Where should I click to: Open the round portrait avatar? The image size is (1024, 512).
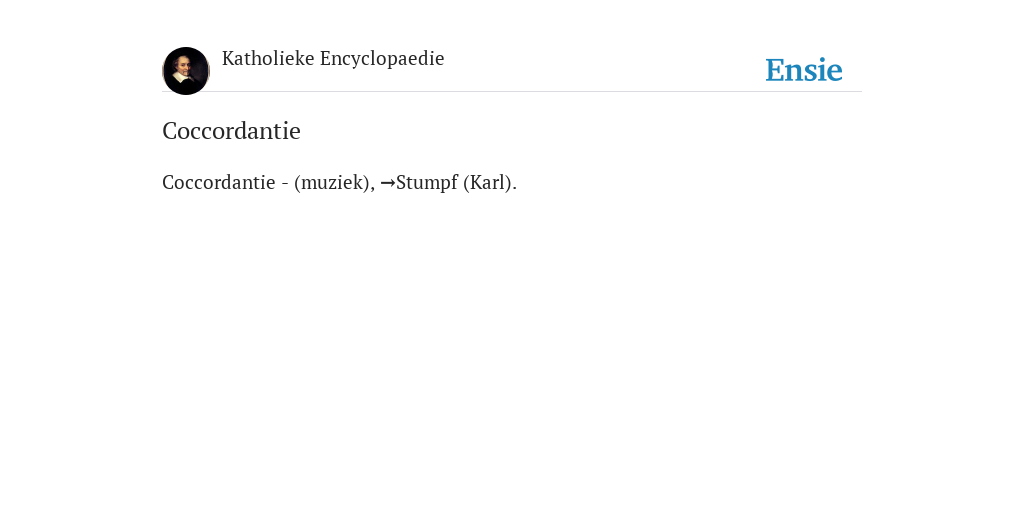(x=186, y=71)
